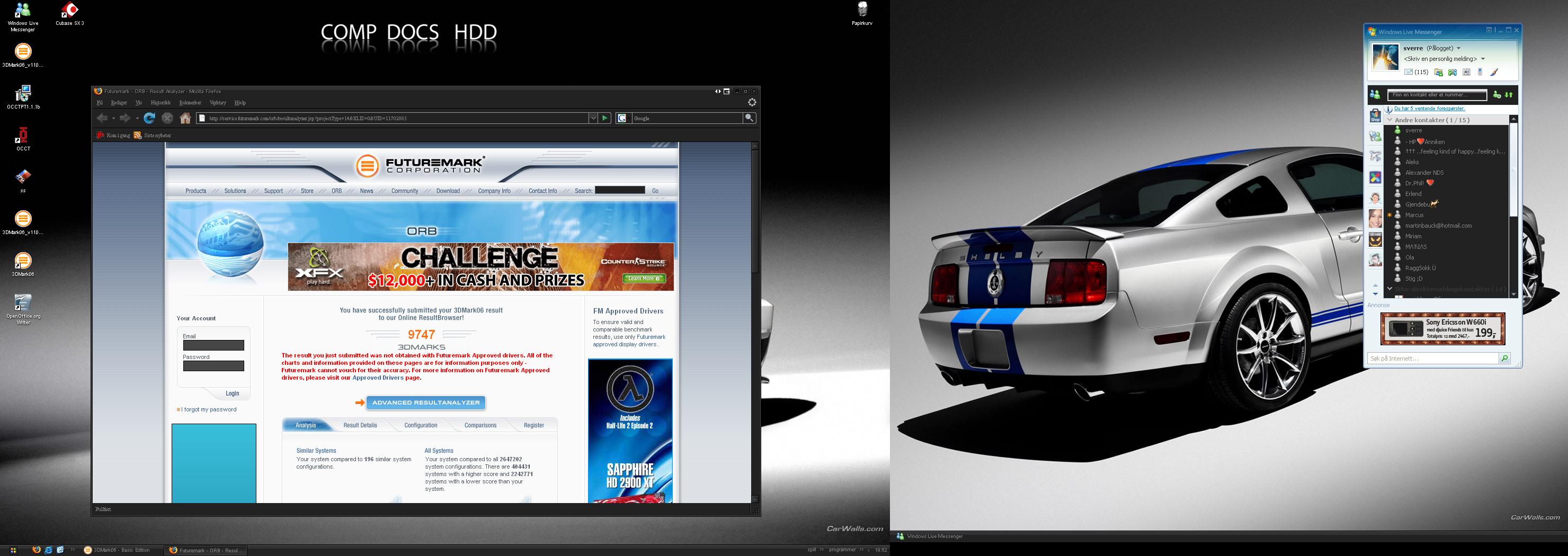1568x556 pixels.
Task: Click the Futuremark site search Go button
Action: click(x=656, y=191)
